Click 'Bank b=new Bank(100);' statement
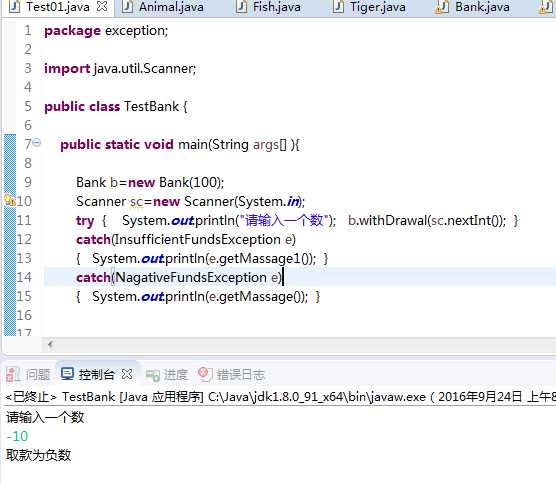This screenshot has height=484, width=556. coord(150,182)
